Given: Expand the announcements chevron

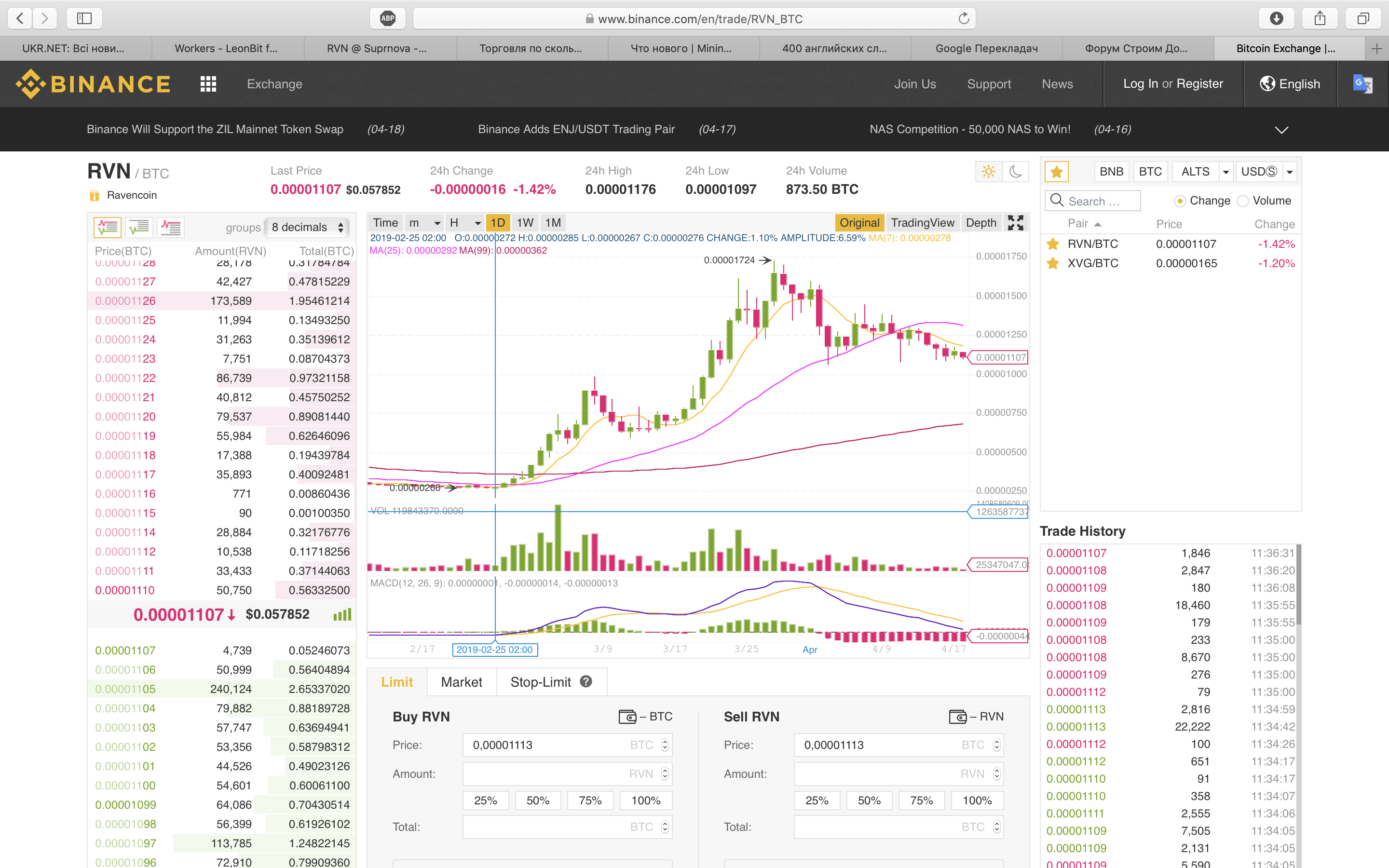Looking at the screenshot, I should pos(1281,130).
